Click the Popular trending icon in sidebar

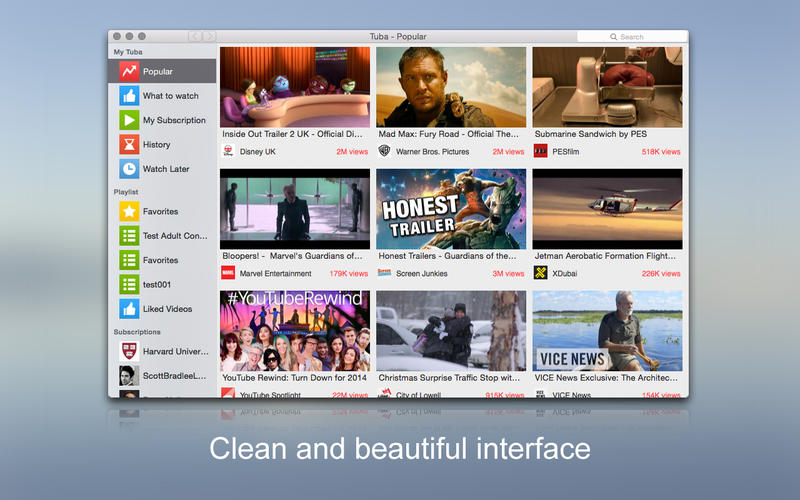(x=129, y=71)
